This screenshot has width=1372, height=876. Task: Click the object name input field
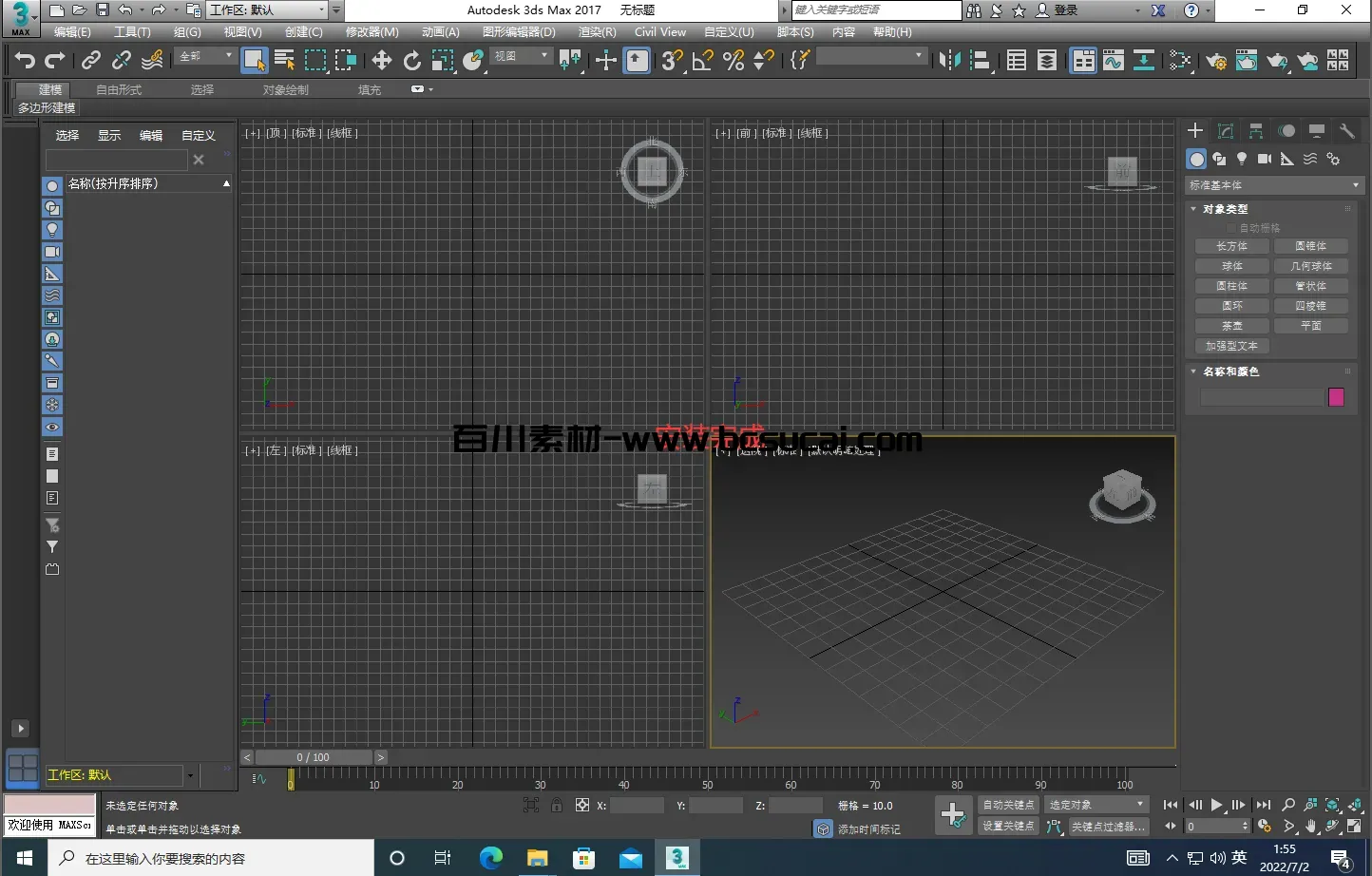coord(1262,397)
